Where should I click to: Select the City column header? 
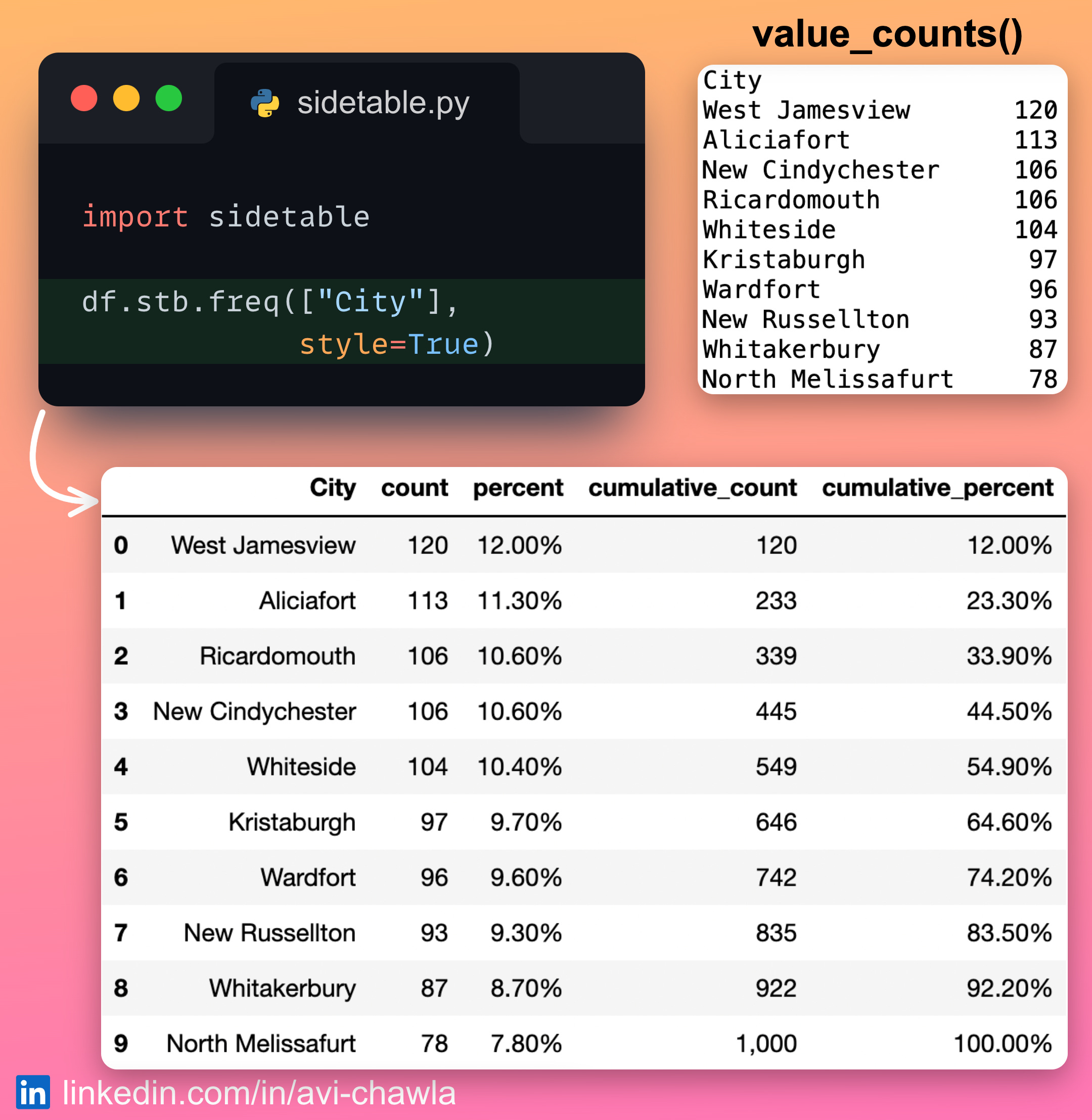[x=333, y=488]
